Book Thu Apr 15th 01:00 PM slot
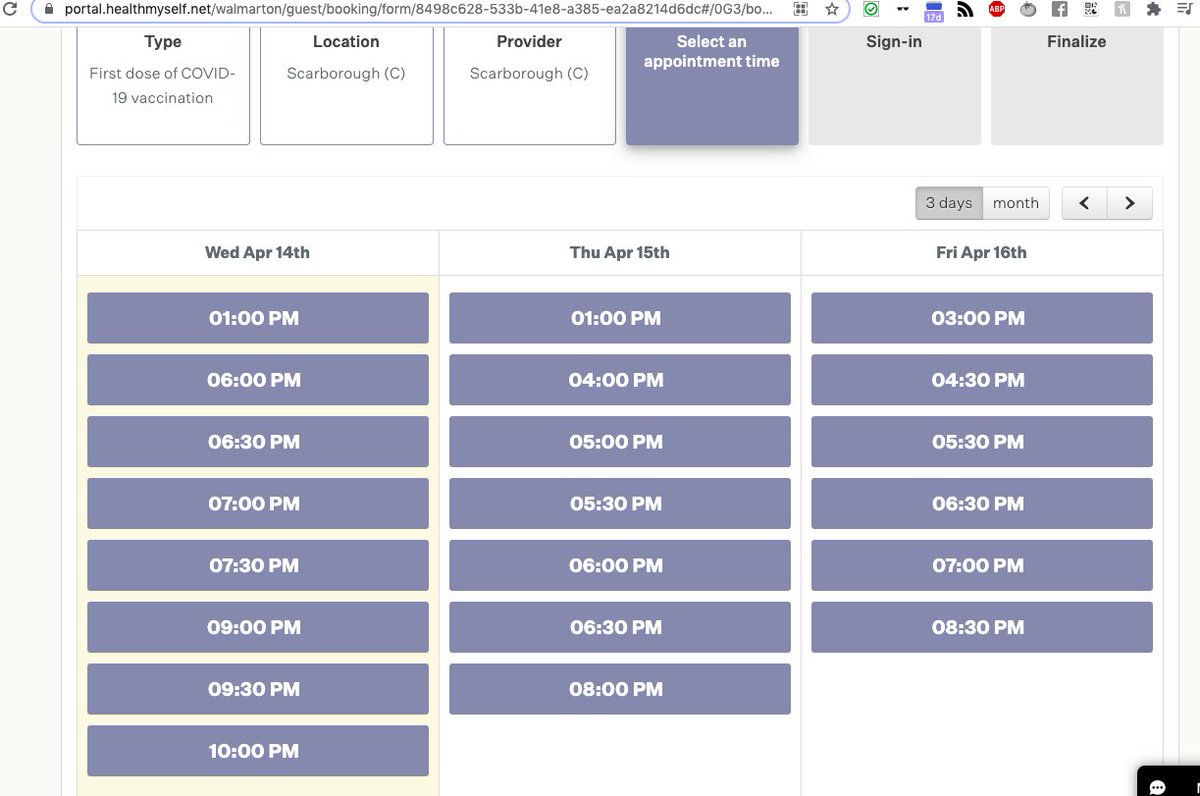 coord(620,318)
